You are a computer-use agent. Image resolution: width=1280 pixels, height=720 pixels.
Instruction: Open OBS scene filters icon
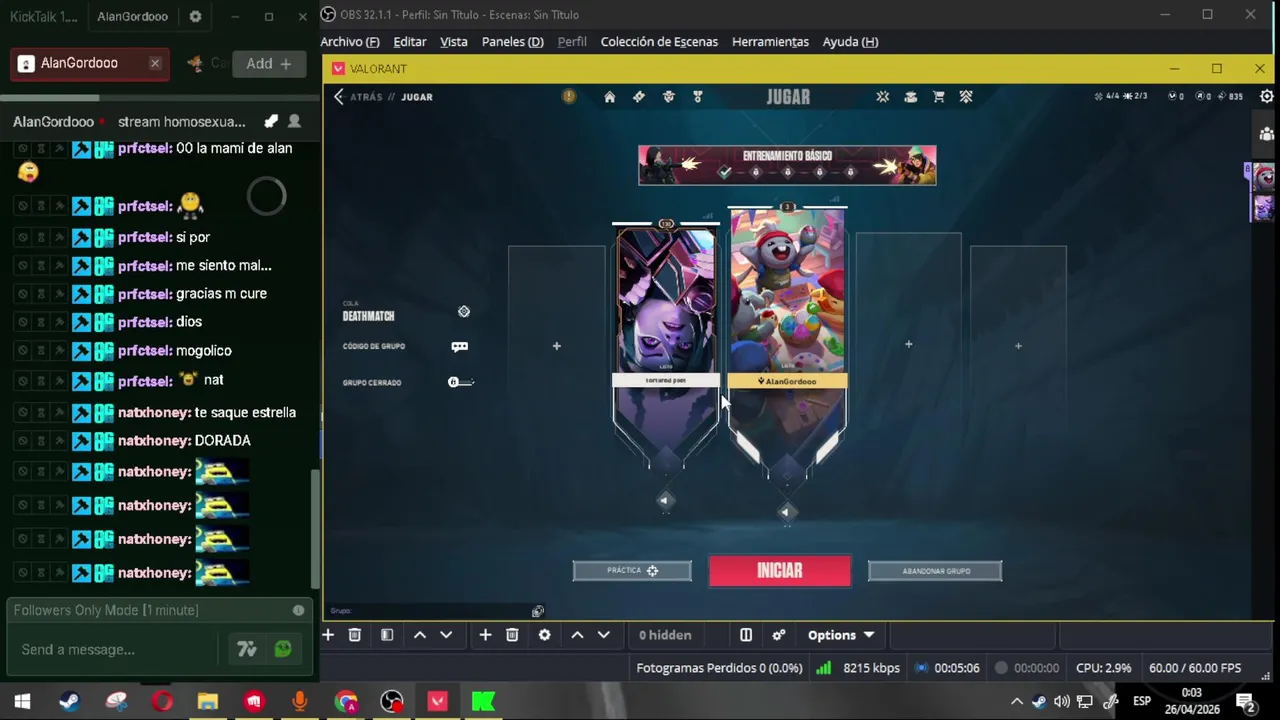(387, 635)
